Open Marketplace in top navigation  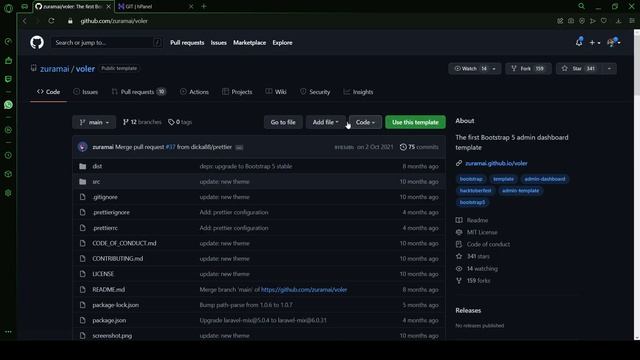click(x=249, y=42)
